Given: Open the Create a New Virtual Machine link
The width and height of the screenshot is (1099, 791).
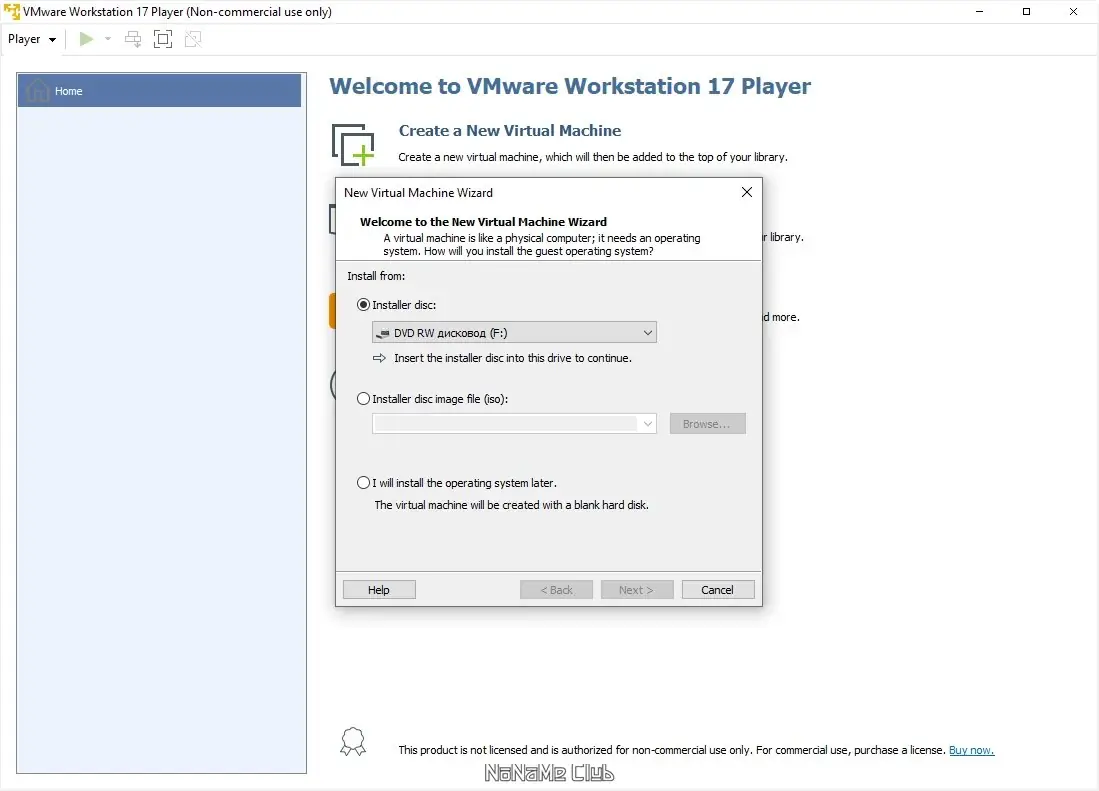Looking at the screenshot, I should pyautogui.click(x=510, y=130).
